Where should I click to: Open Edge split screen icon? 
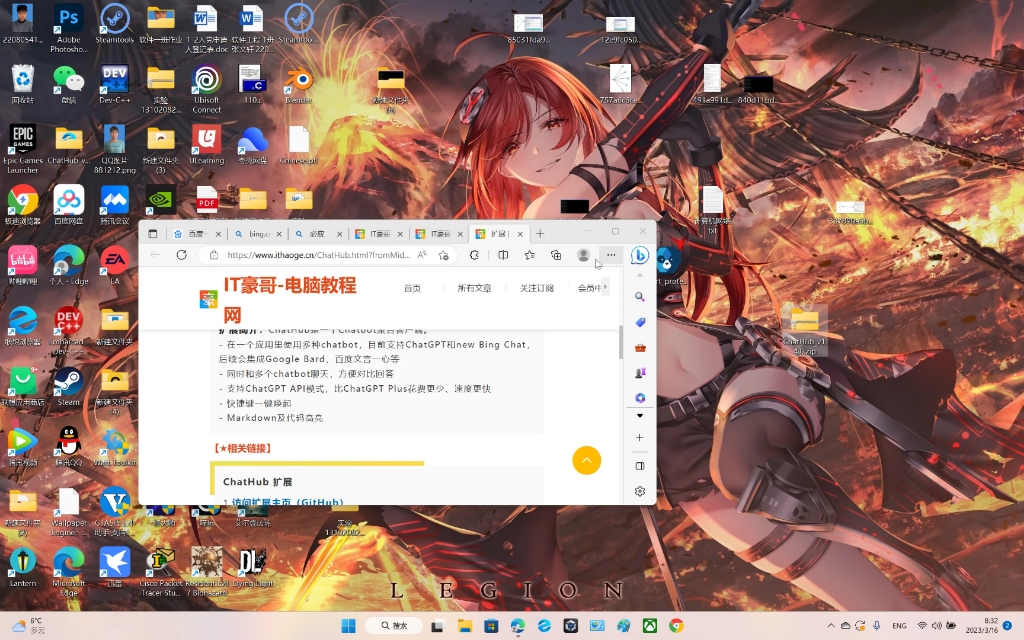[503, 255]
